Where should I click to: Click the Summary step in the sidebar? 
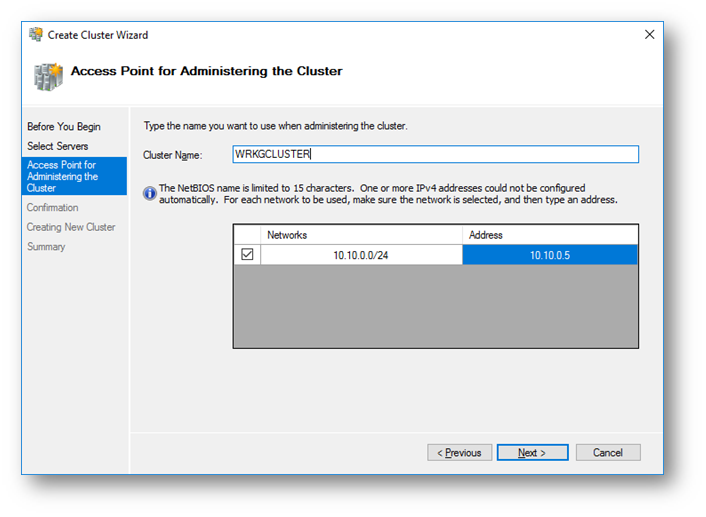coord(46,247)
